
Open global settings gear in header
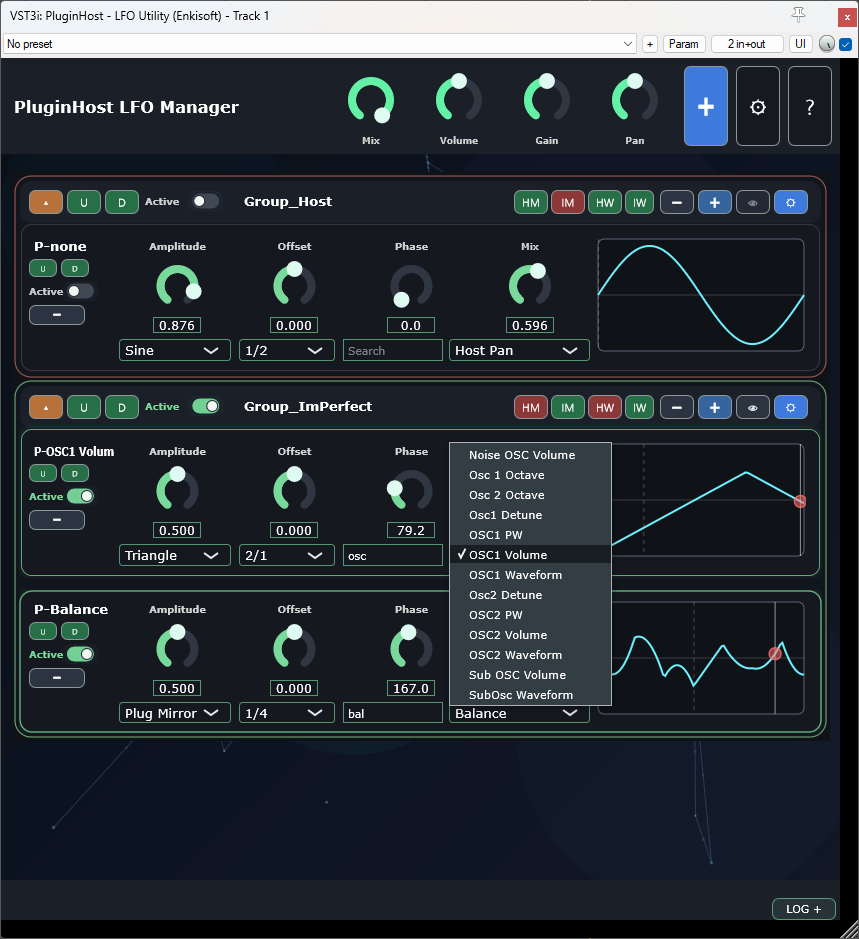tap(758, 107)
